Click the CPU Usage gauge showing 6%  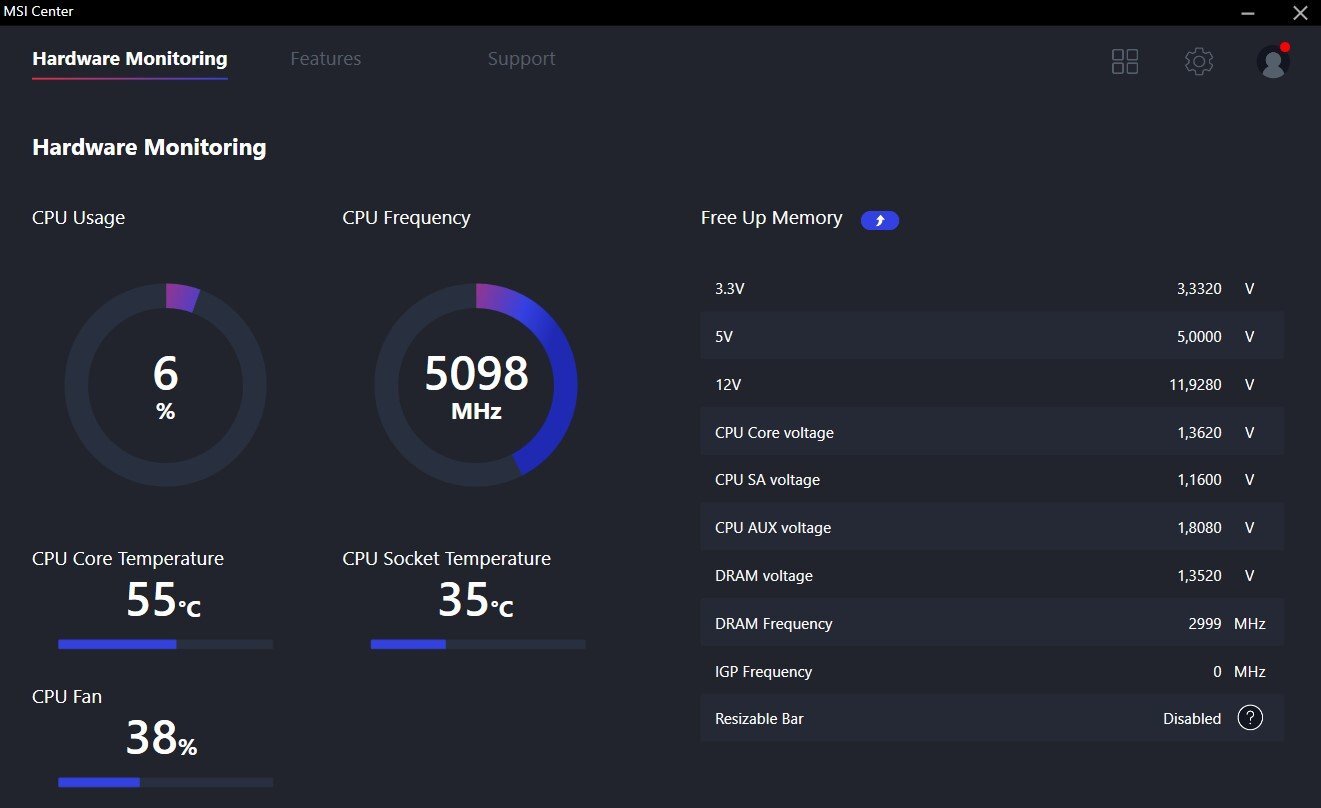coord(166,385)
